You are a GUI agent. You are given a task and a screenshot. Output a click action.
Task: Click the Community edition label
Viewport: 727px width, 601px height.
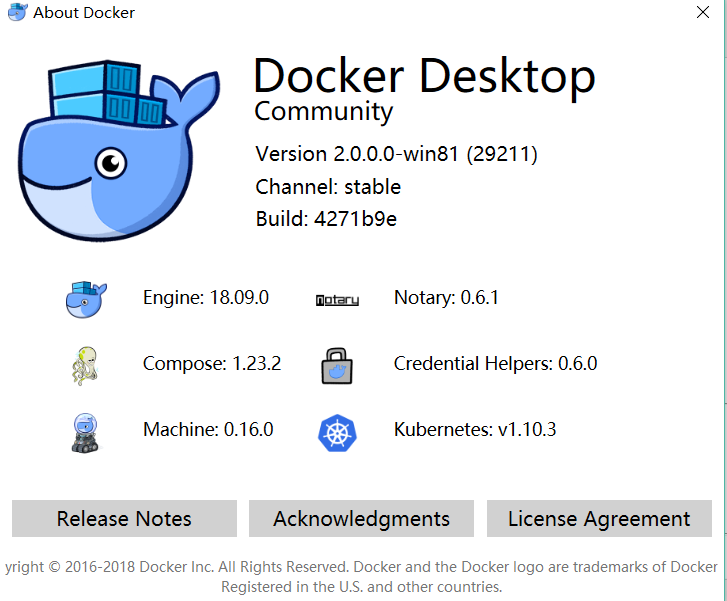pos(324,111)
